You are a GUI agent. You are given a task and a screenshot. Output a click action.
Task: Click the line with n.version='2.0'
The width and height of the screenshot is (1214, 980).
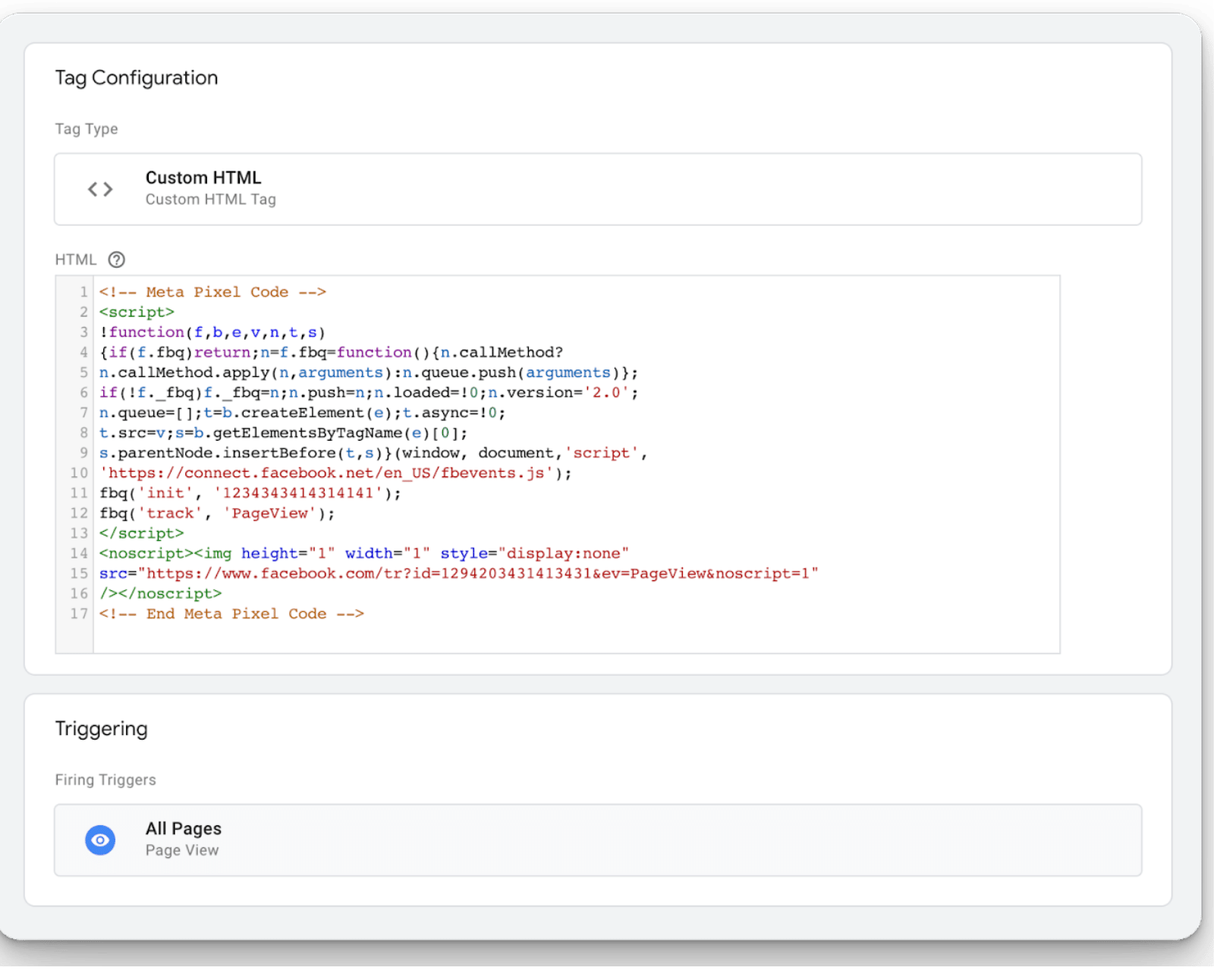(369, 393)
